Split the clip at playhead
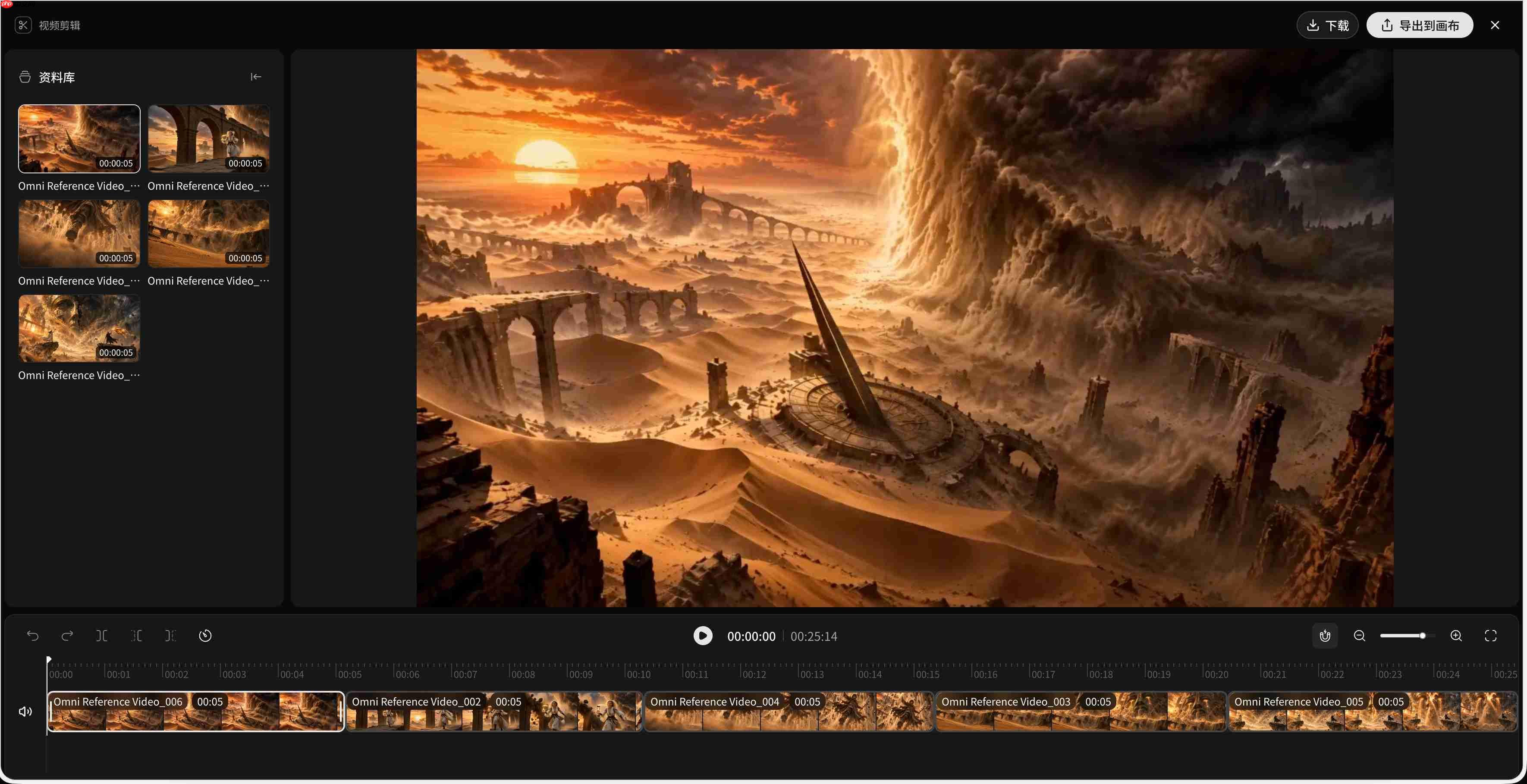 pyautogui.click(x=101, y=636)
